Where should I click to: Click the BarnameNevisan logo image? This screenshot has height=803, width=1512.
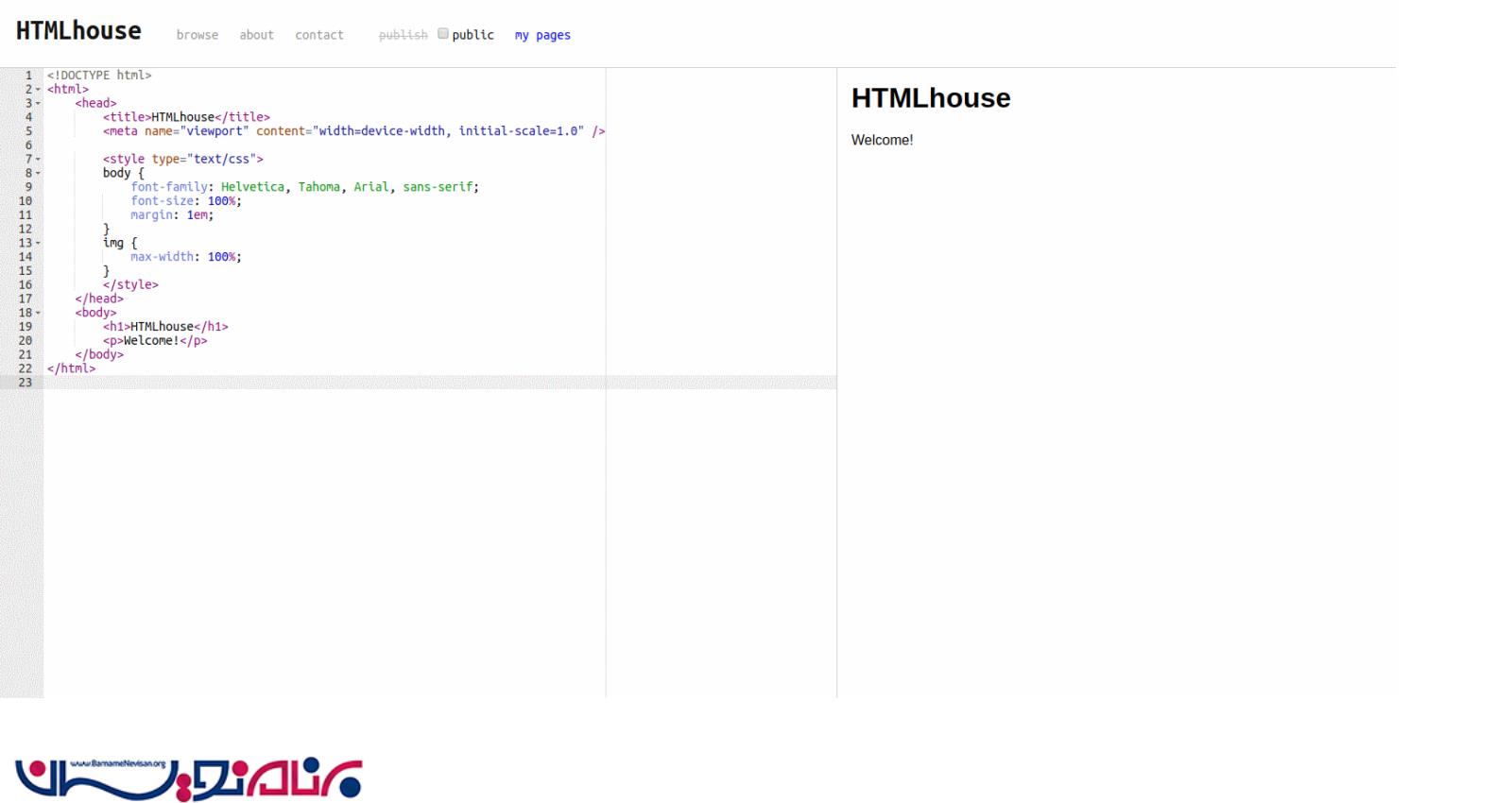pos(188,778)
